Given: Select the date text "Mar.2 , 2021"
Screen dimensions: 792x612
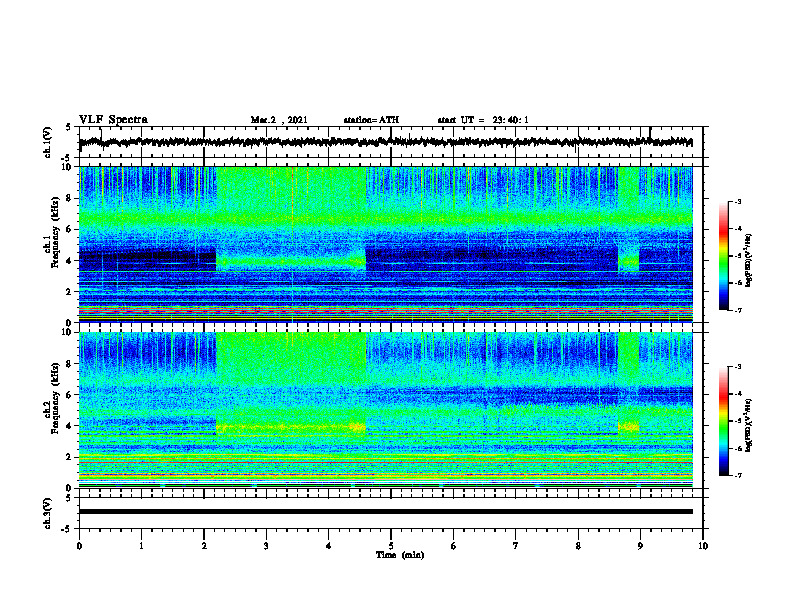Looking at the screenshot, I should [x=279, y=120].
